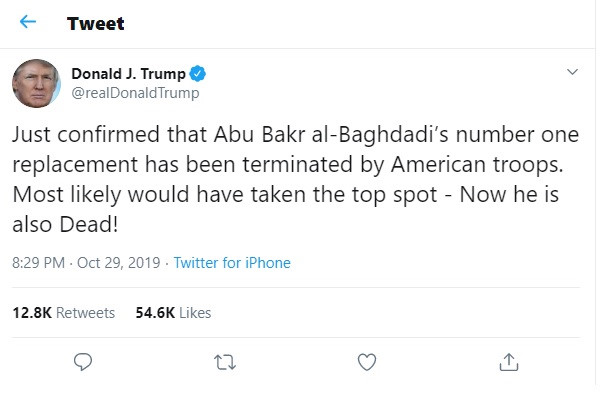Like the tweet with the heart icon
Image resolution: width=601 pixels, height=409 pixels.
pos(366,360)
